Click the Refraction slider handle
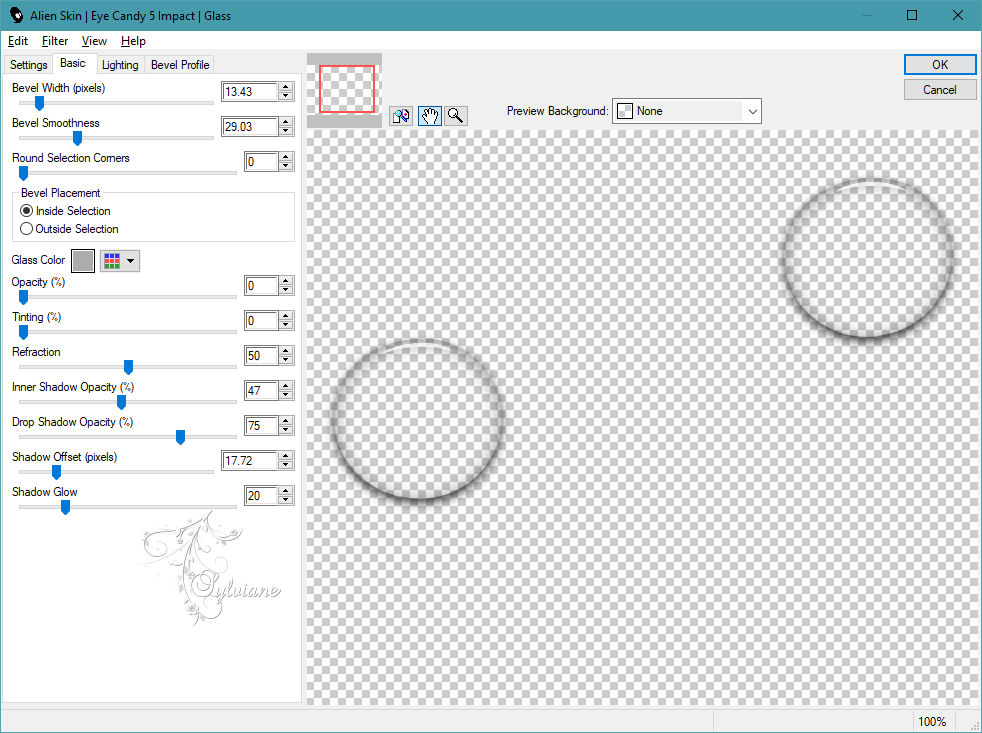Viewport: 982px width, 733px height. [x=128, y=367]
